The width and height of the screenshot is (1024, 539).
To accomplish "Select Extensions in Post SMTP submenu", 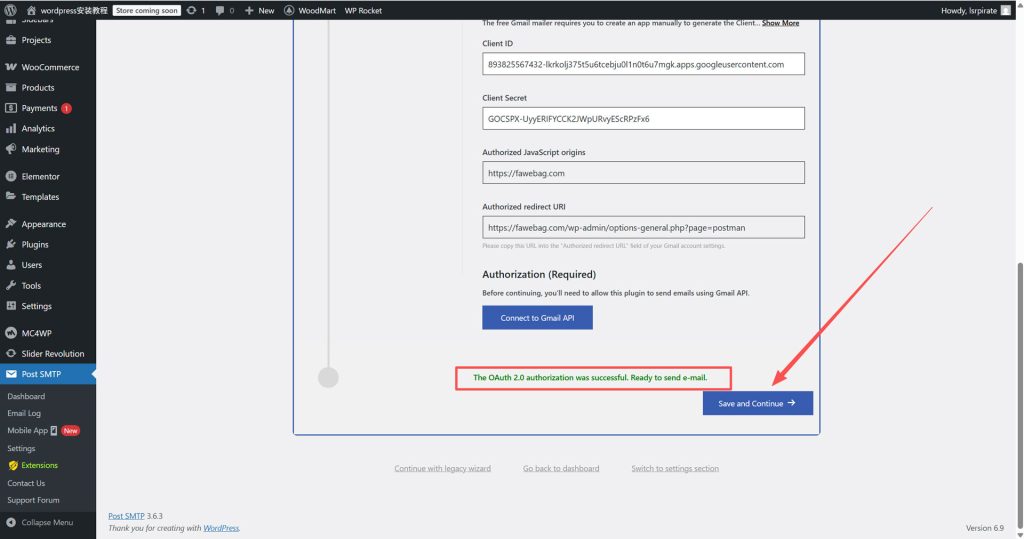I will pyautogui.click(x=39, y=465).
